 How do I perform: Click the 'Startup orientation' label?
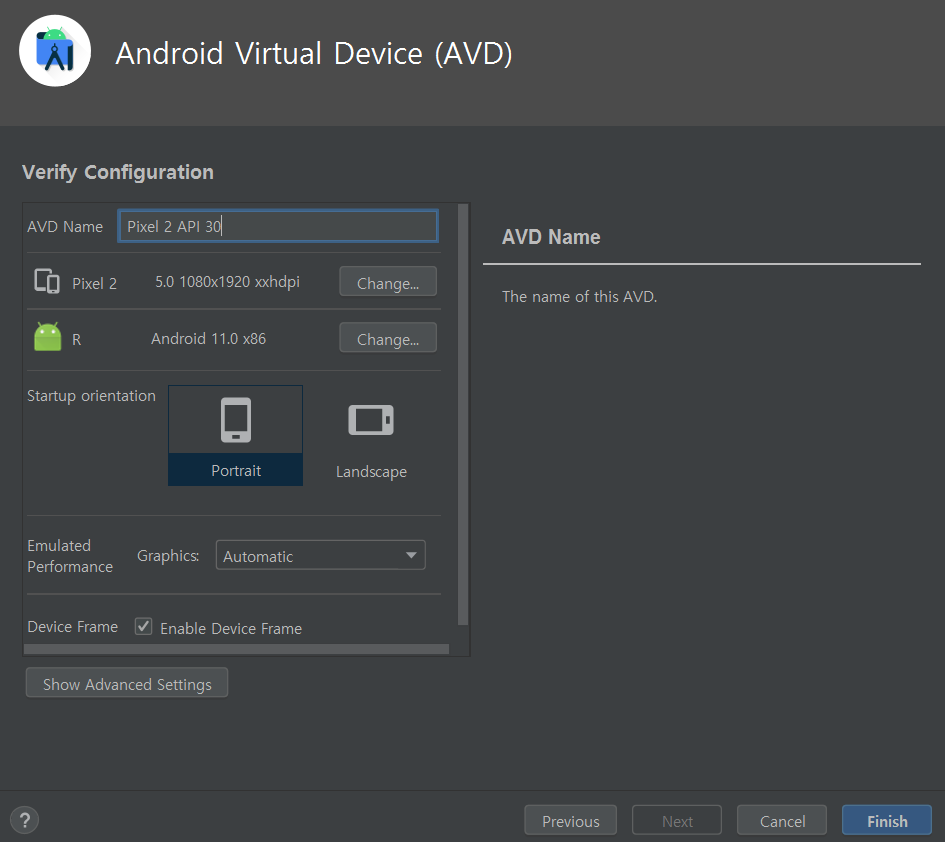pyautogui.click(x=91, y=396)
